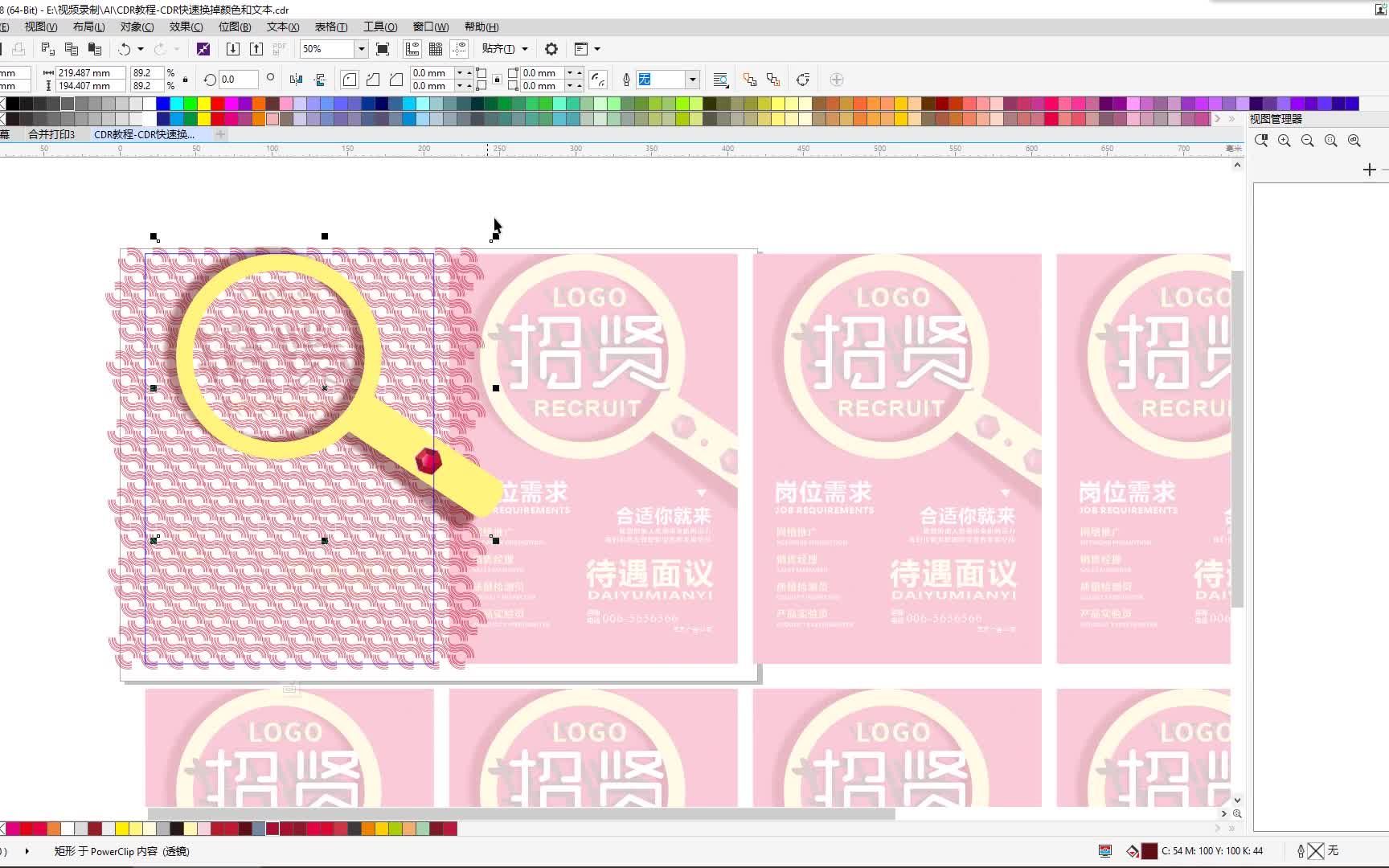Click zoom to selection in View Manager

[x=1331, y=141]
